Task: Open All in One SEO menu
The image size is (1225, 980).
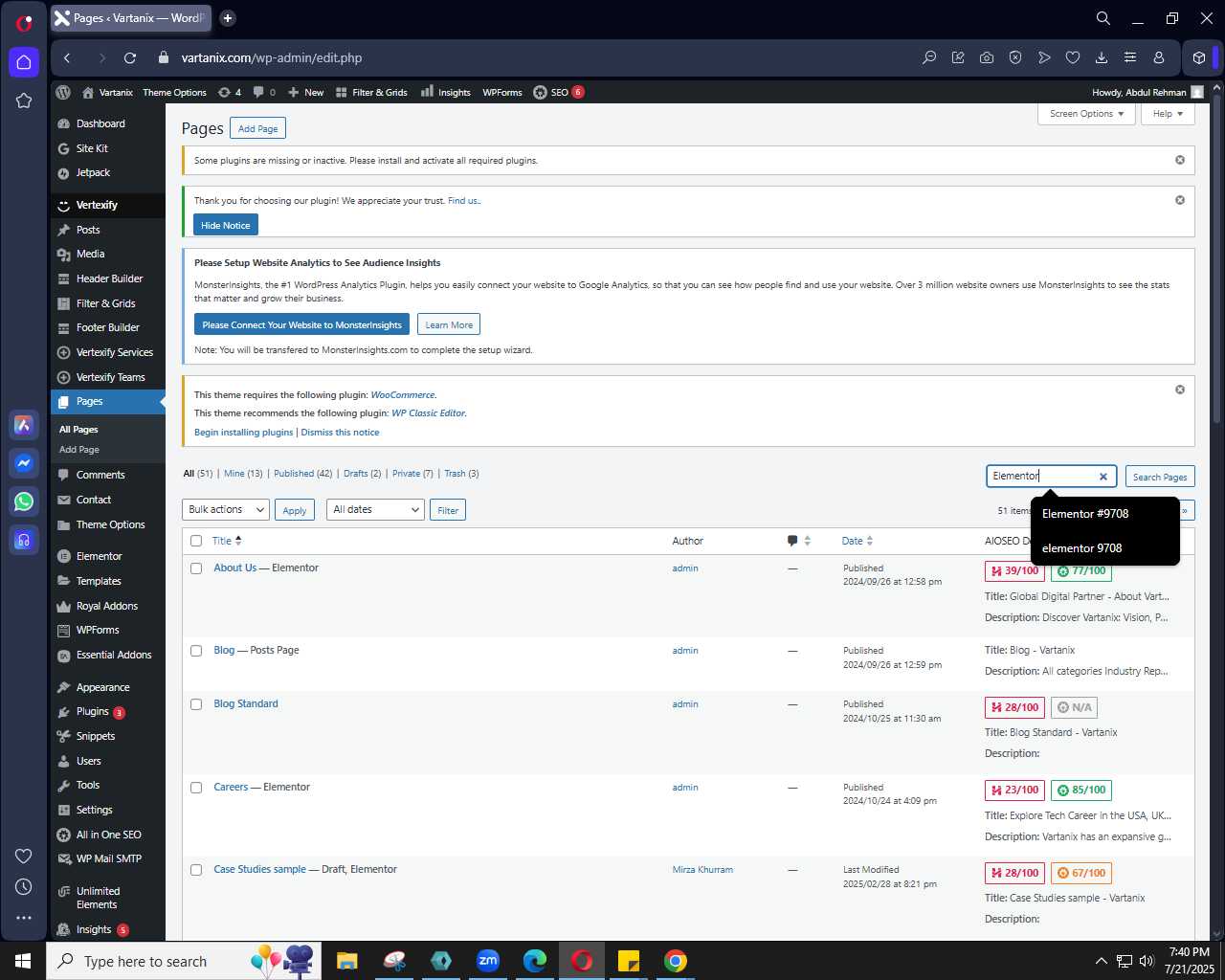Action: pyautogui.click(x=107, y=835)
